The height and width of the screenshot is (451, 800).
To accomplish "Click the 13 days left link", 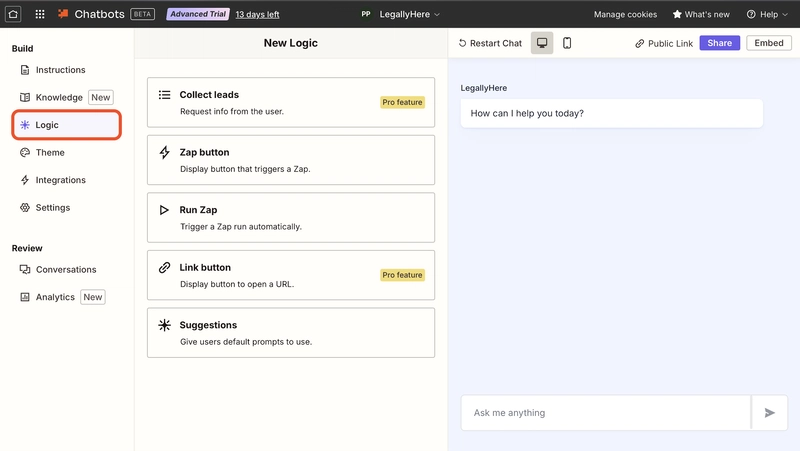I will pyautogui.click(x=257, y=14).
